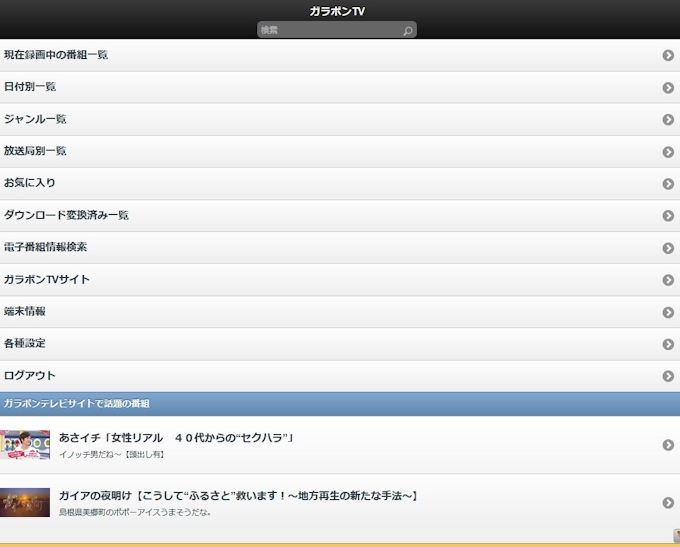Screen dimensions: 680x547
Task: Select ジャンル一覧 row
Action: click(x=35, y=119)
